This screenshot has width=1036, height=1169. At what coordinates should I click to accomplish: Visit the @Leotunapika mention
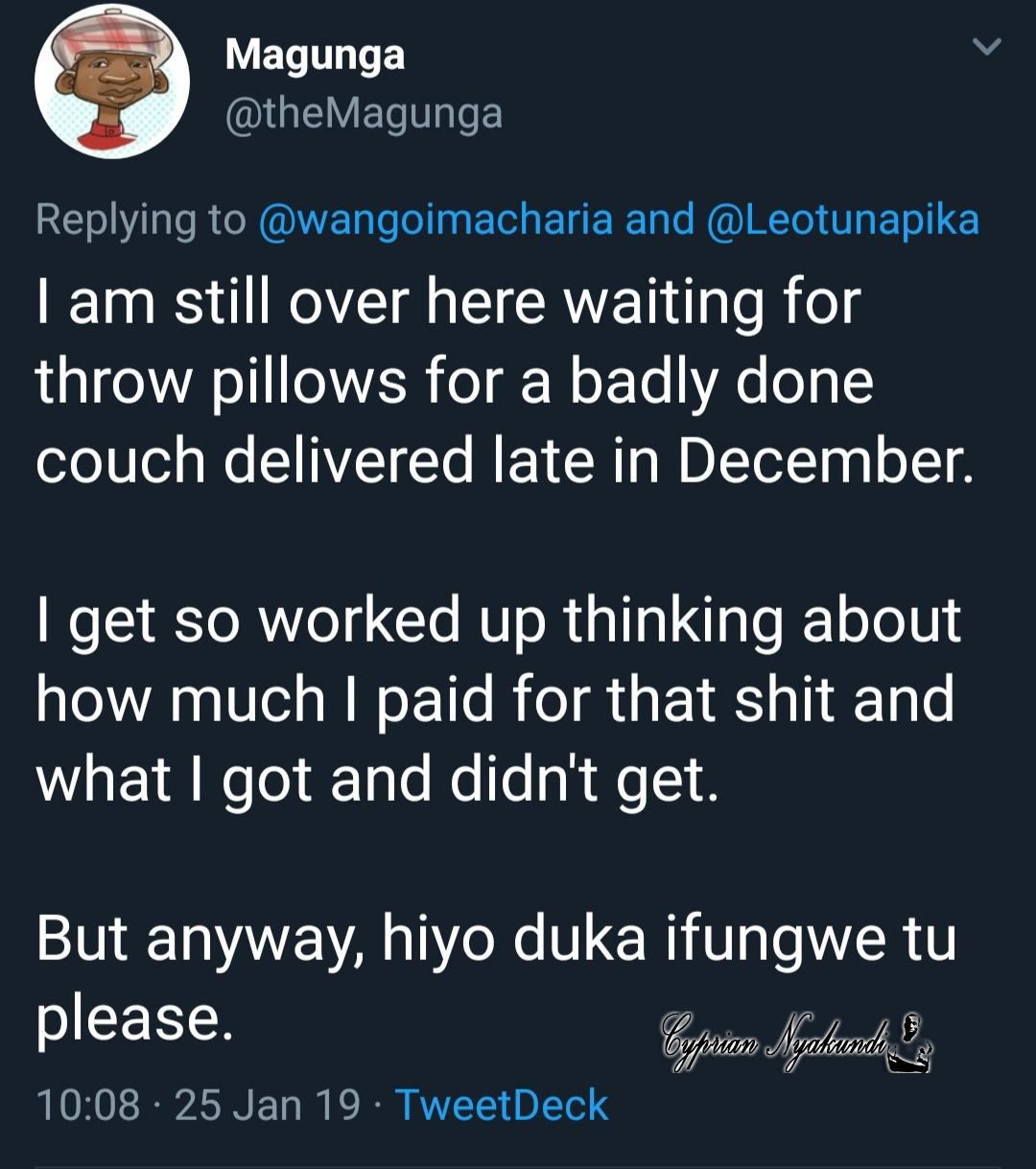click(842, 220)
